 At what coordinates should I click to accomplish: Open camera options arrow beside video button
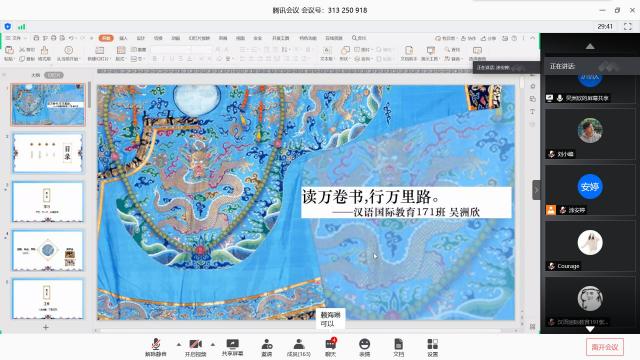point(213,344)
